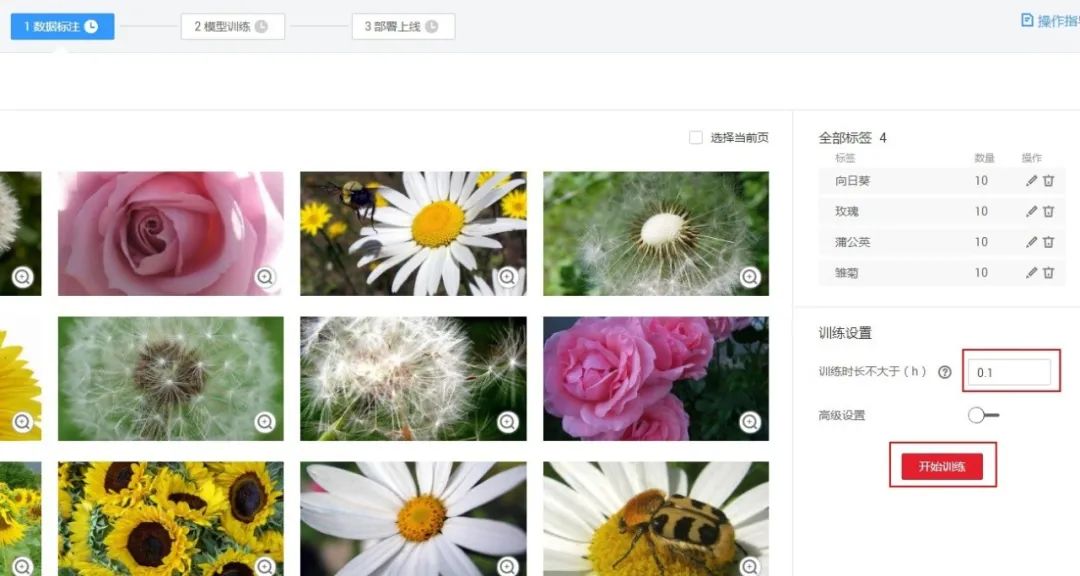Select the dandelion with dark center thumbnail
The height and width of the screenshot is (576, 1080).
(170, 378)
